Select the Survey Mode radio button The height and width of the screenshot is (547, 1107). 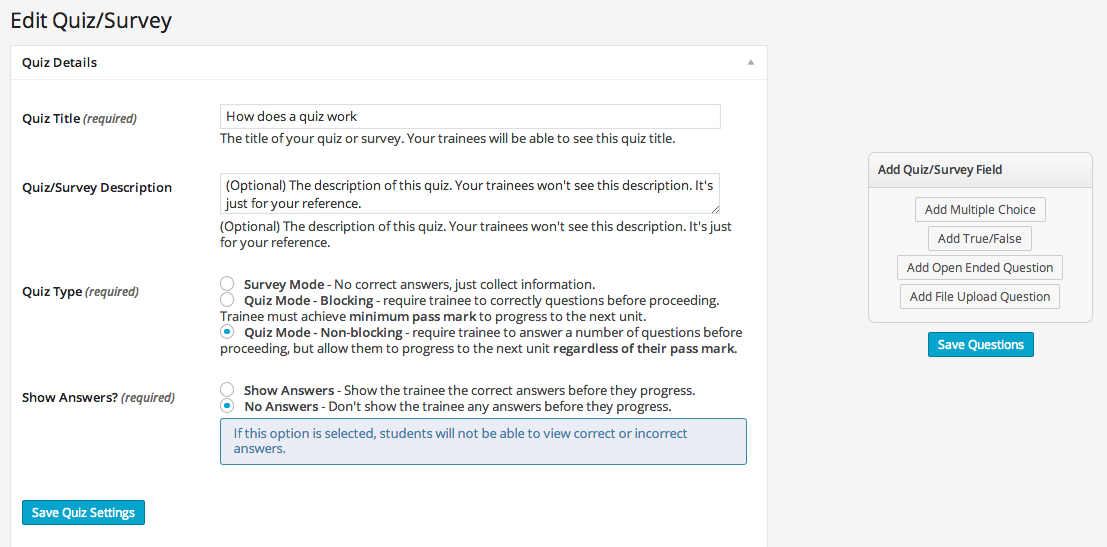(227, 284)
